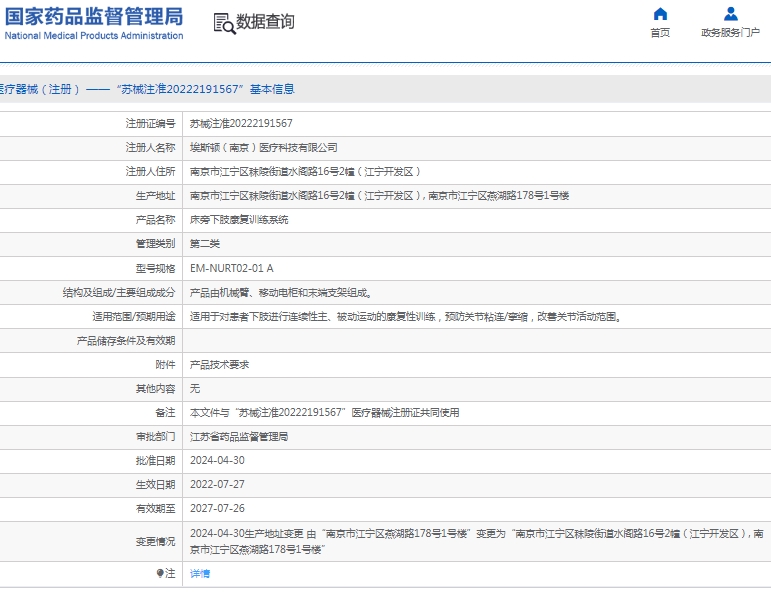This screenshot has width=771, height=592.
Task: Select registration number 苏械注准20222191567 cell
Action: coord(241,123)
